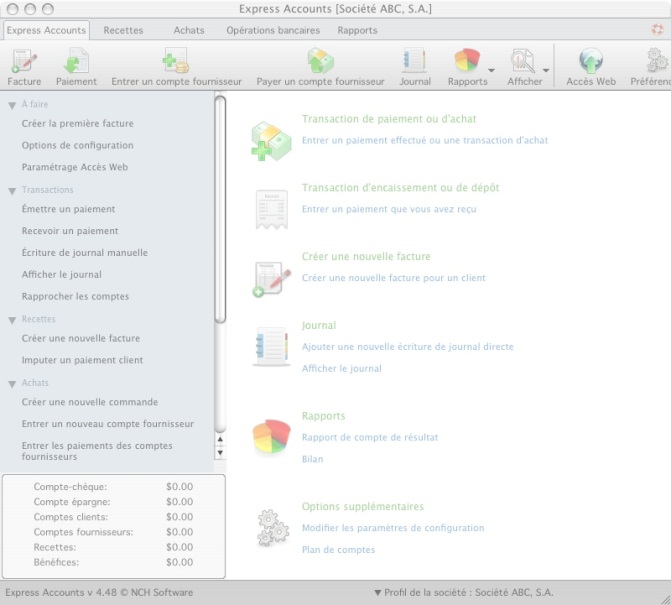Expand the Afficher toolbar dropdown arrow

coord(546,71)
